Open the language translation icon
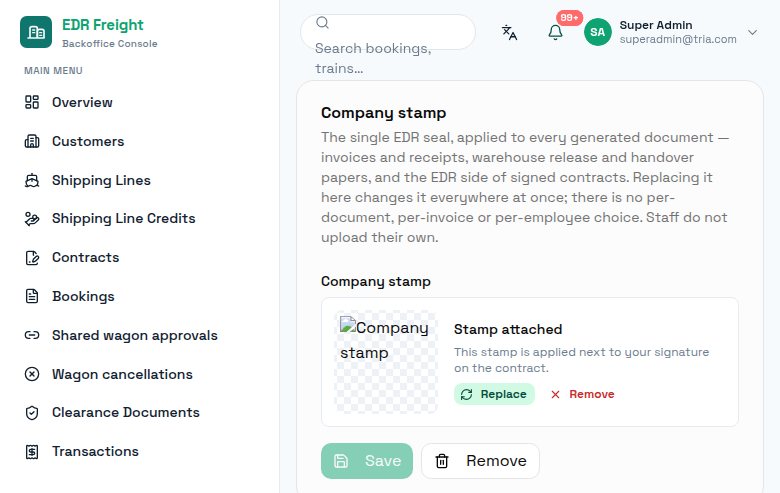Screen dimensions: 780x493 coord(509,32)
